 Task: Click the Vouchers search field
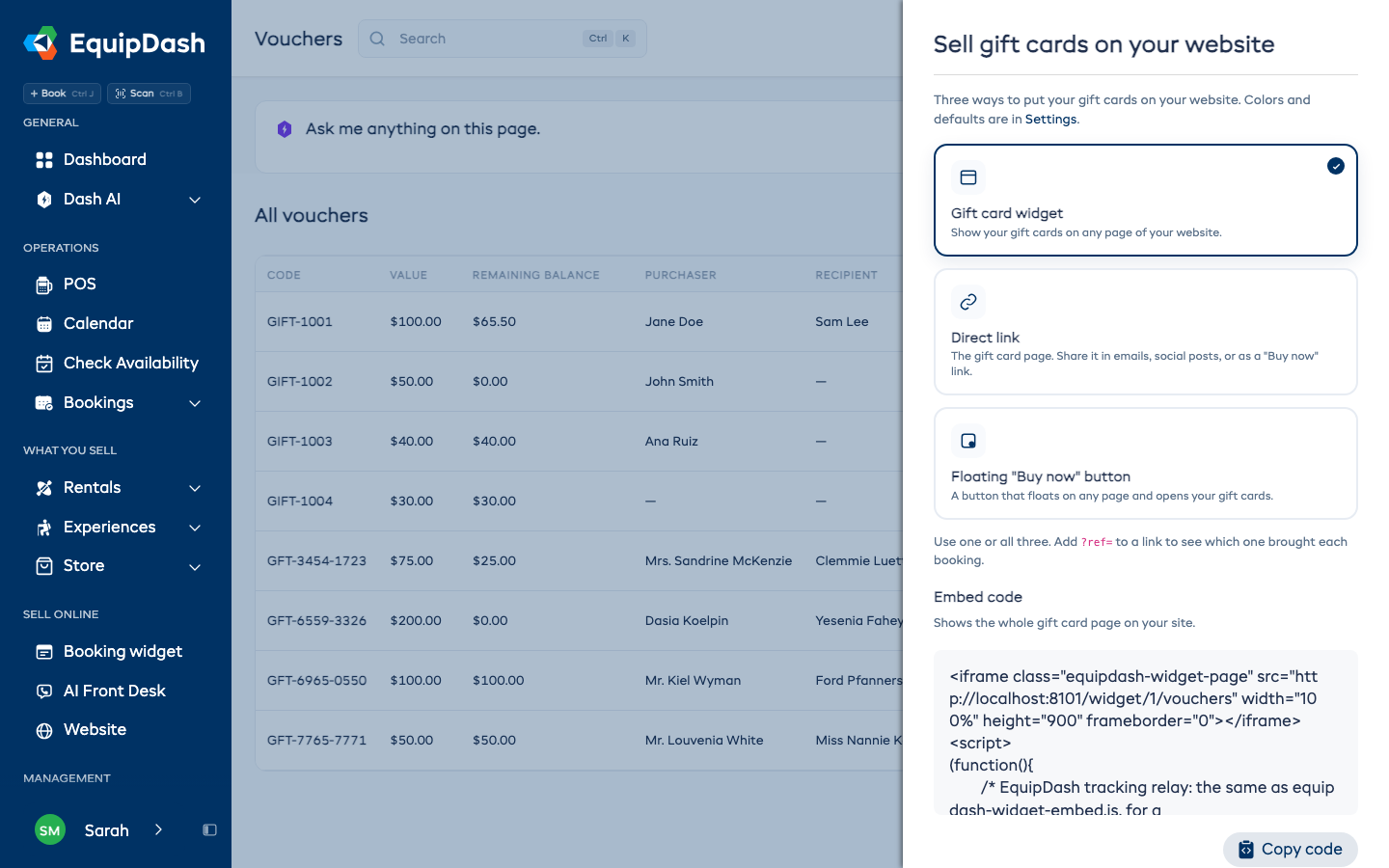click(x=503, y=39)
